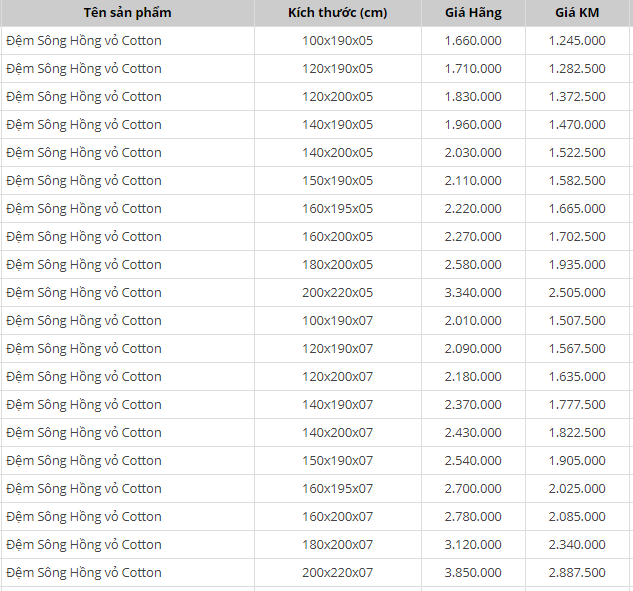The width and height of the screenshot is (633, 591).
Task: Select the size cell 120x200x05
Action: pyautogui.click(x=337, y=97)
